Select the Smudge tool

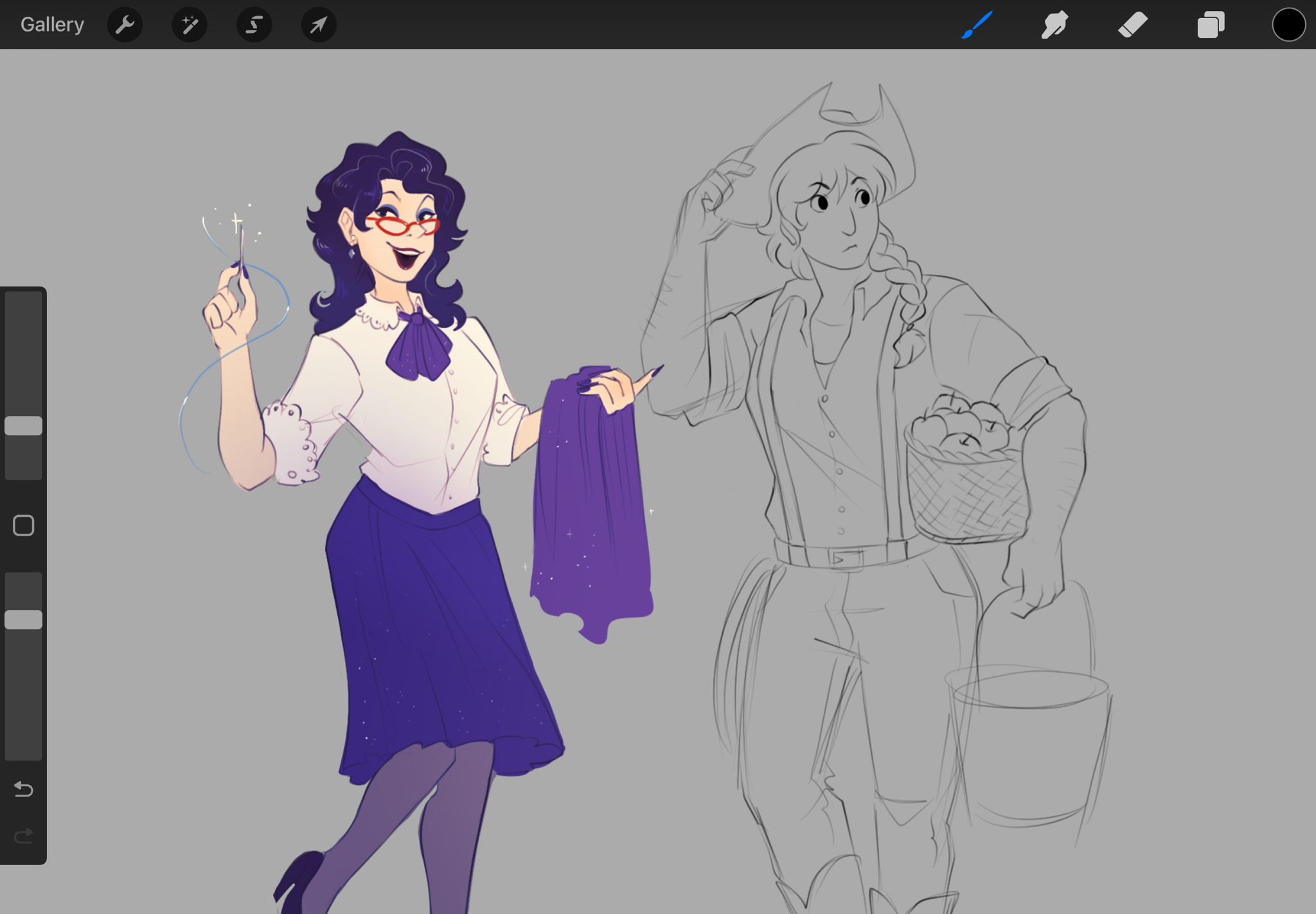[1054, 25]
